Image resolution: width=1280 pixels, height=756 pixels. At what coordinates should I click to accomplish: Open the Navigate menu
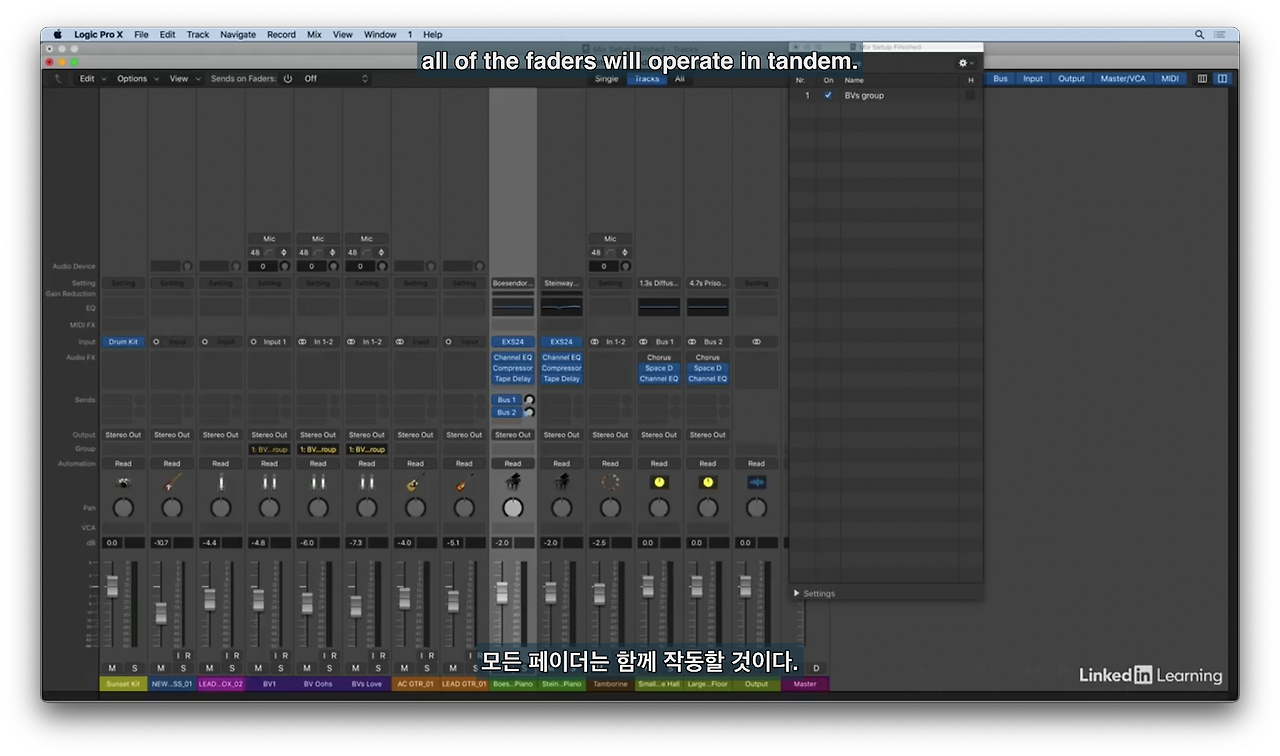[238, 34]
